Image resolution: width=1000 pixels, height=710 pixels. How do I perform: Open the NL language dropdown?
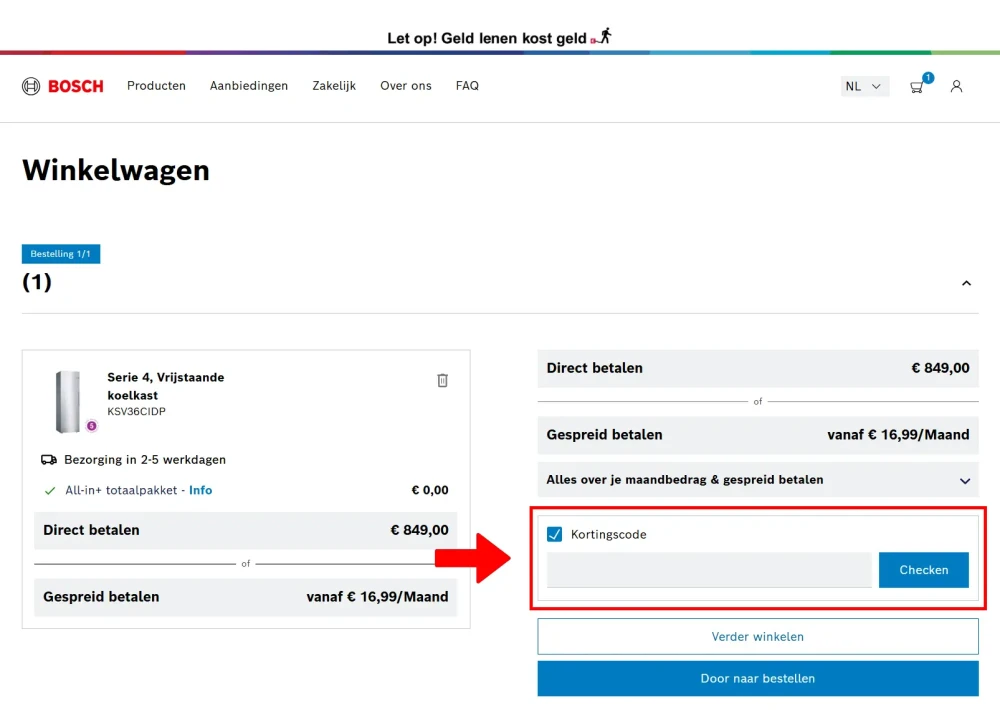864,86
